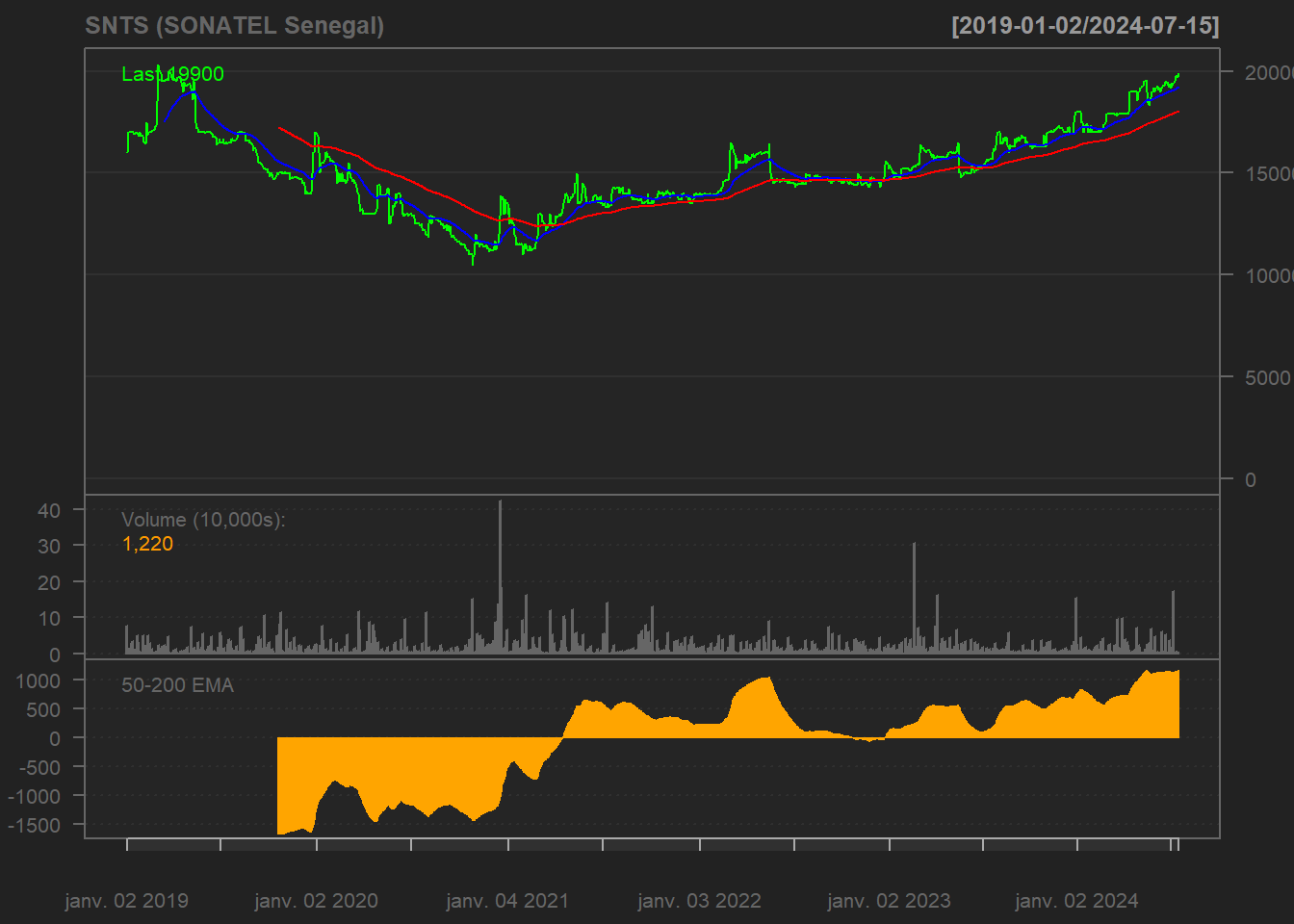Screen dimensions: 1294x924
Task: Click the -500 tick on EMA axis
Action: pyautogui.click(x=40, y=767)
